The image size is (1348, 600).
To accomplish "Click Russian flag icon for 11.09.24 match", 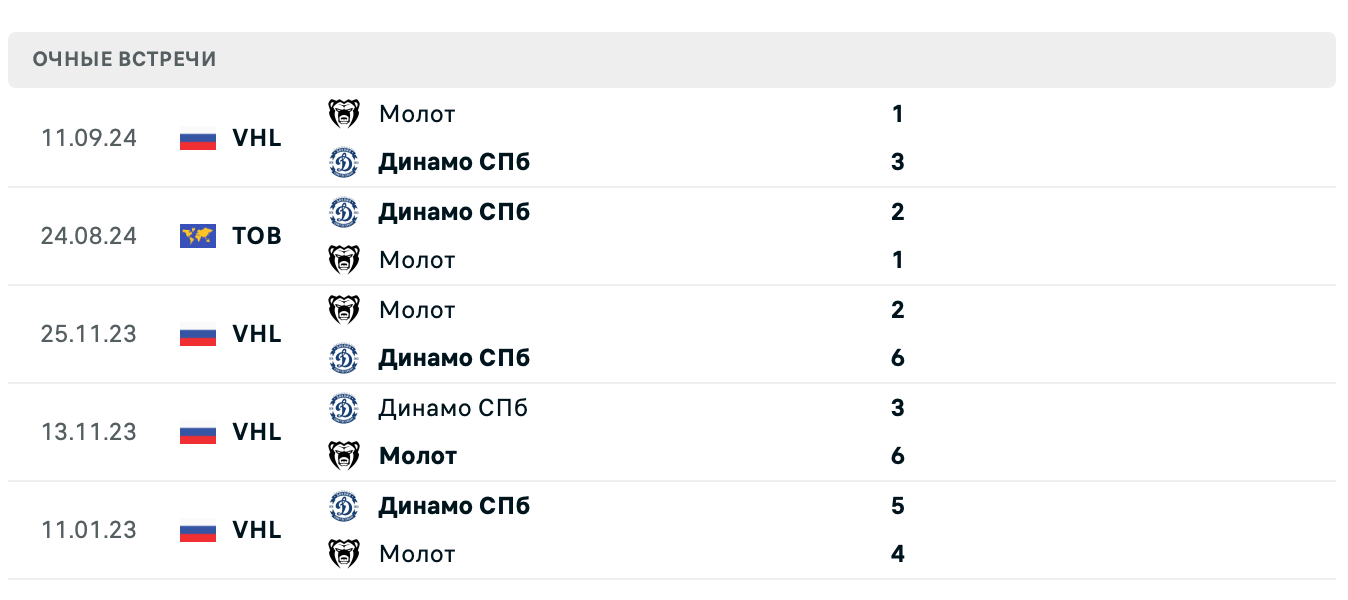I will 198,138.
